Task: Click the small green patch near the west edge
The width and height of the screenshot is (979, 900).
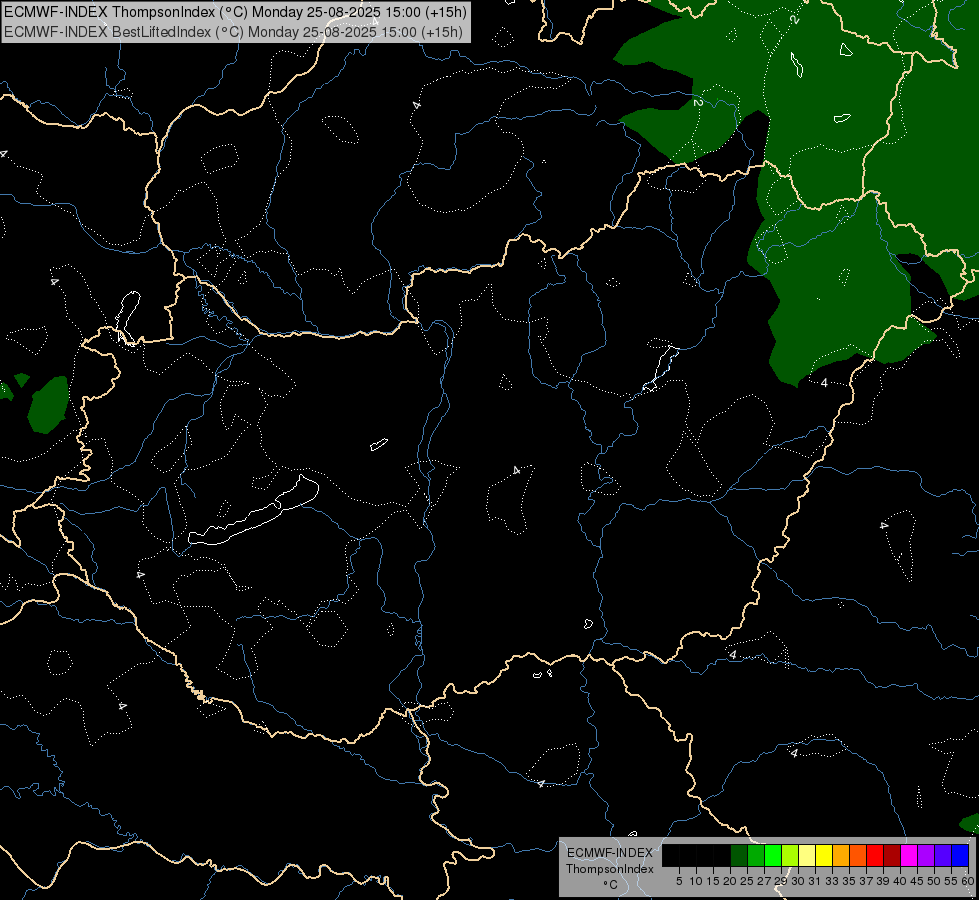Action: click(x=49, y=404)
